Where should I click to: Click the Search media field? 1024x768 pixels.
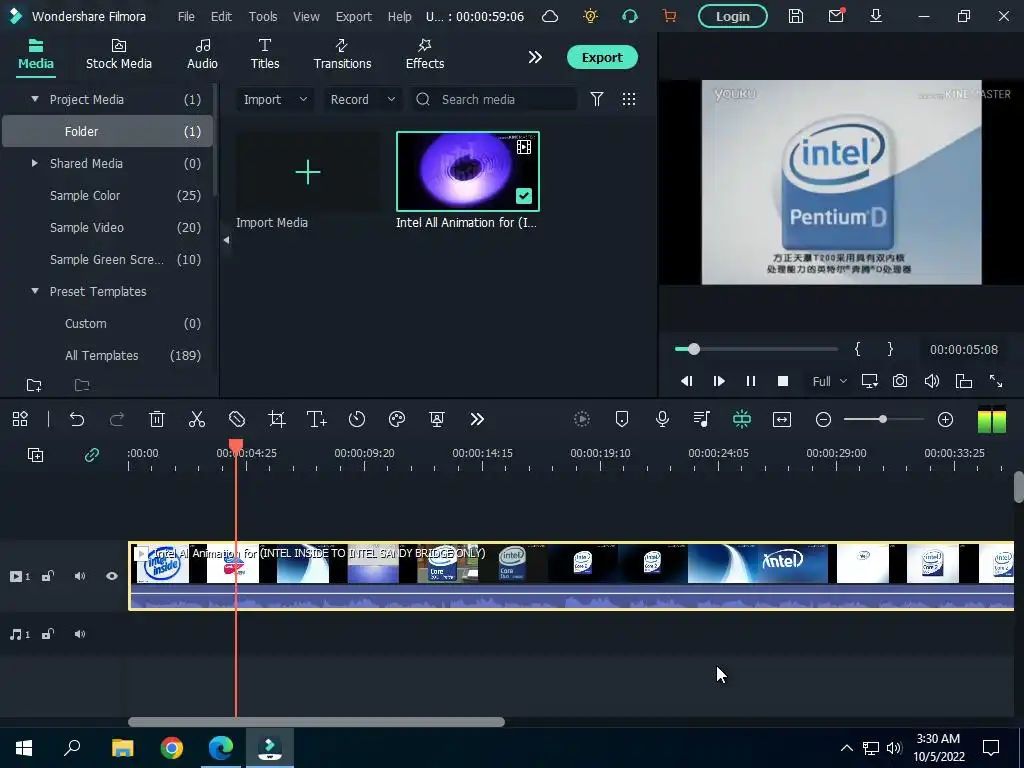click(x=494, y=99)
